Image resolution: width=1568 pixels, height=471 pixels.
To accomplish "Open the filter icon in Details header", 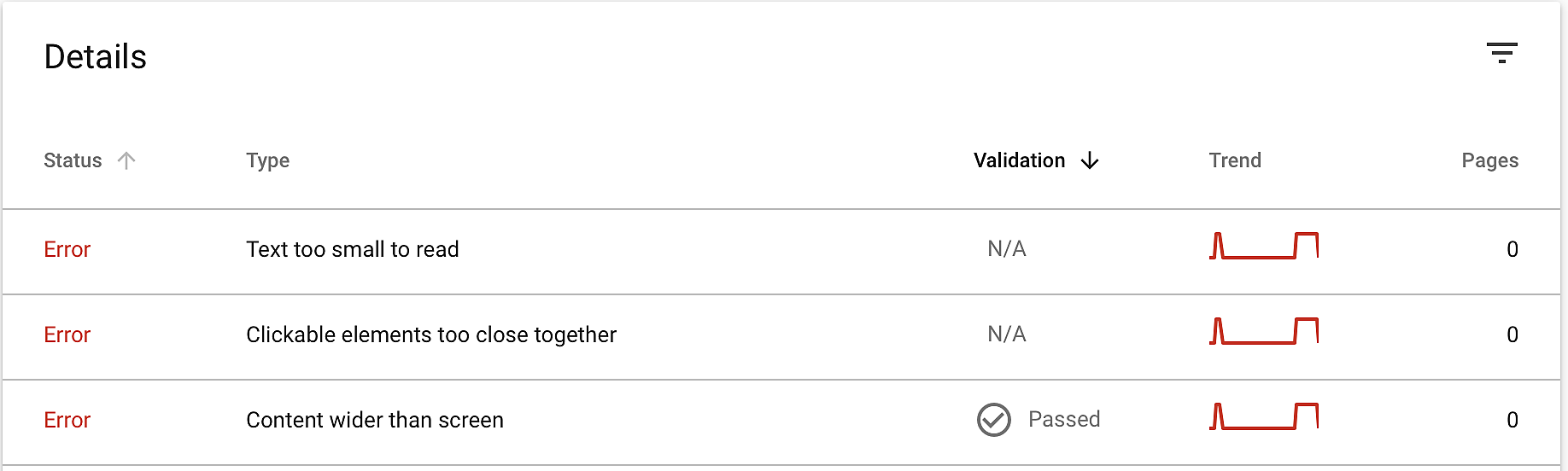I will (1501, 53).
